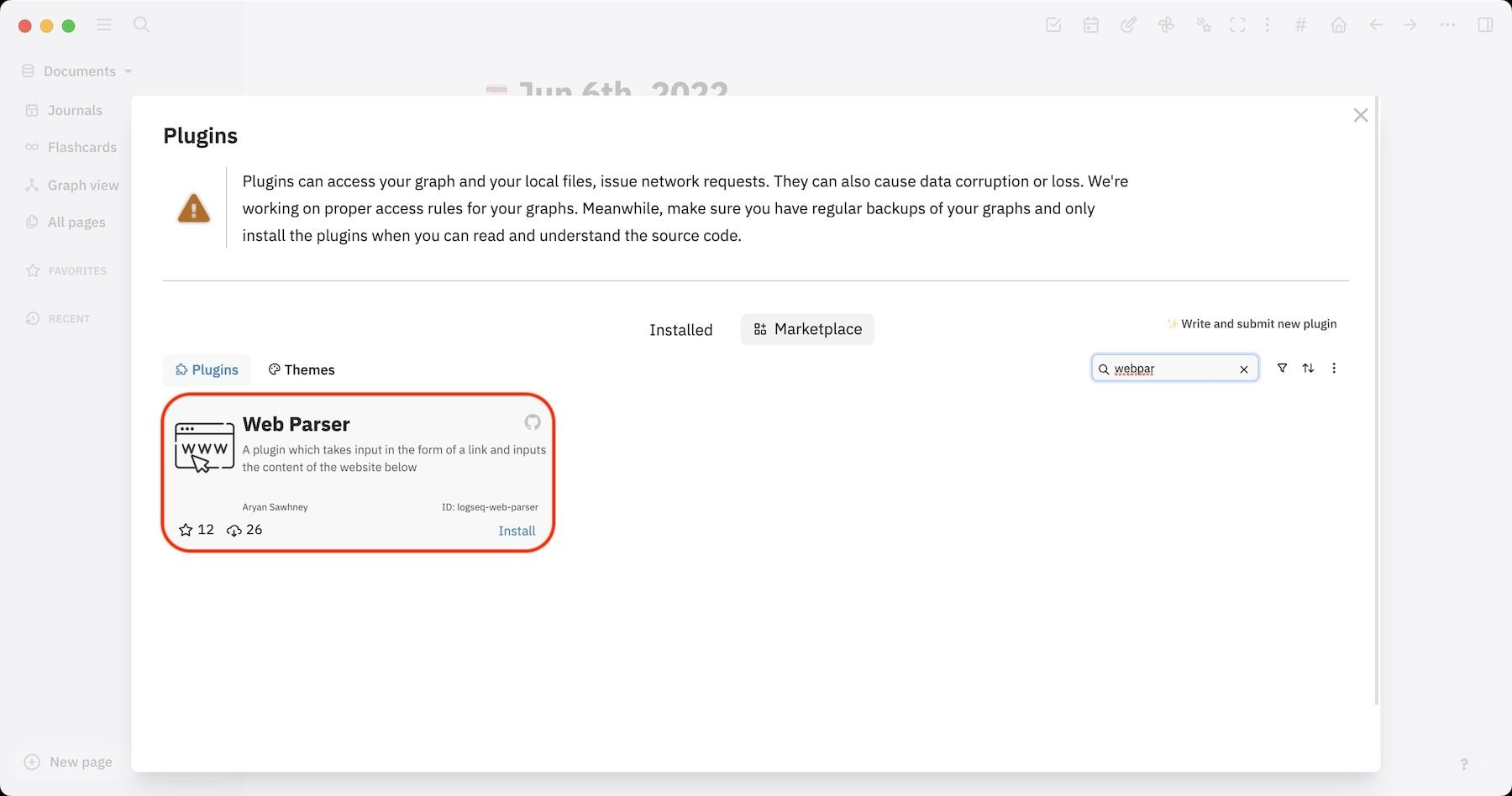This screenshot has width=1512, height=796.
Task: Open the three-dot menu beside the sort icon
Action: click(x=1334, y=368)
